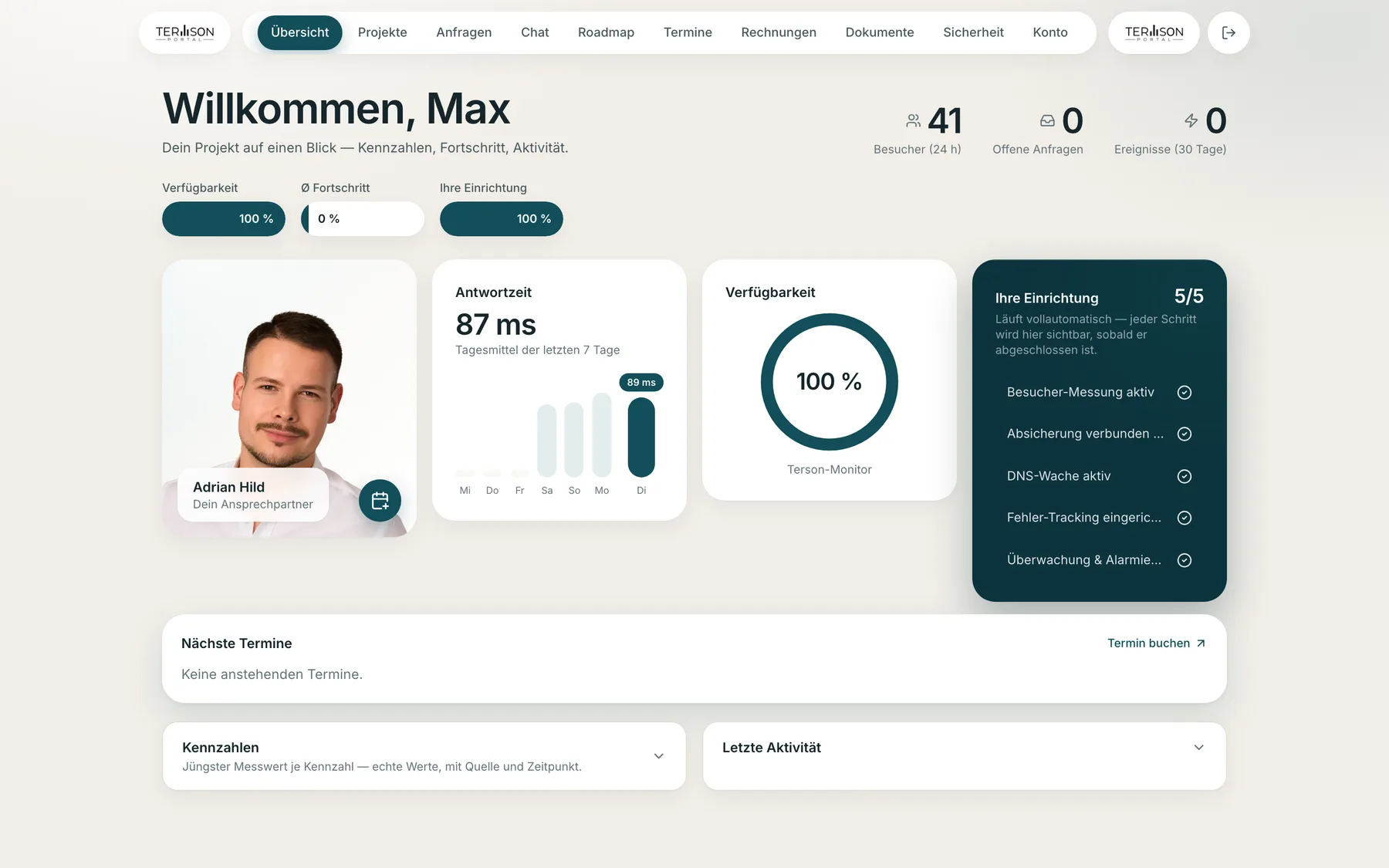
Task: Click the Adrian Hild name label
Action: [x=228, y=488]
